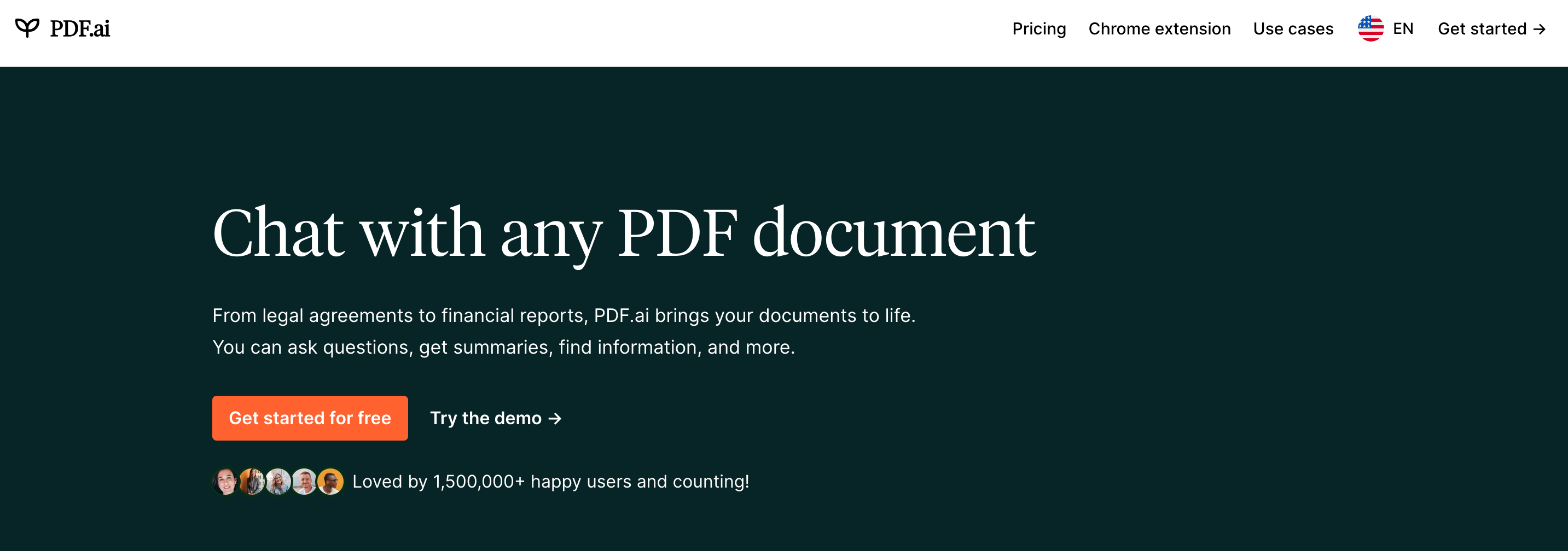This screenshot has height=551, width=1568.
Task: Click the 'Loved by 1,500,000+ happy users' text
Action: (550, 481)
